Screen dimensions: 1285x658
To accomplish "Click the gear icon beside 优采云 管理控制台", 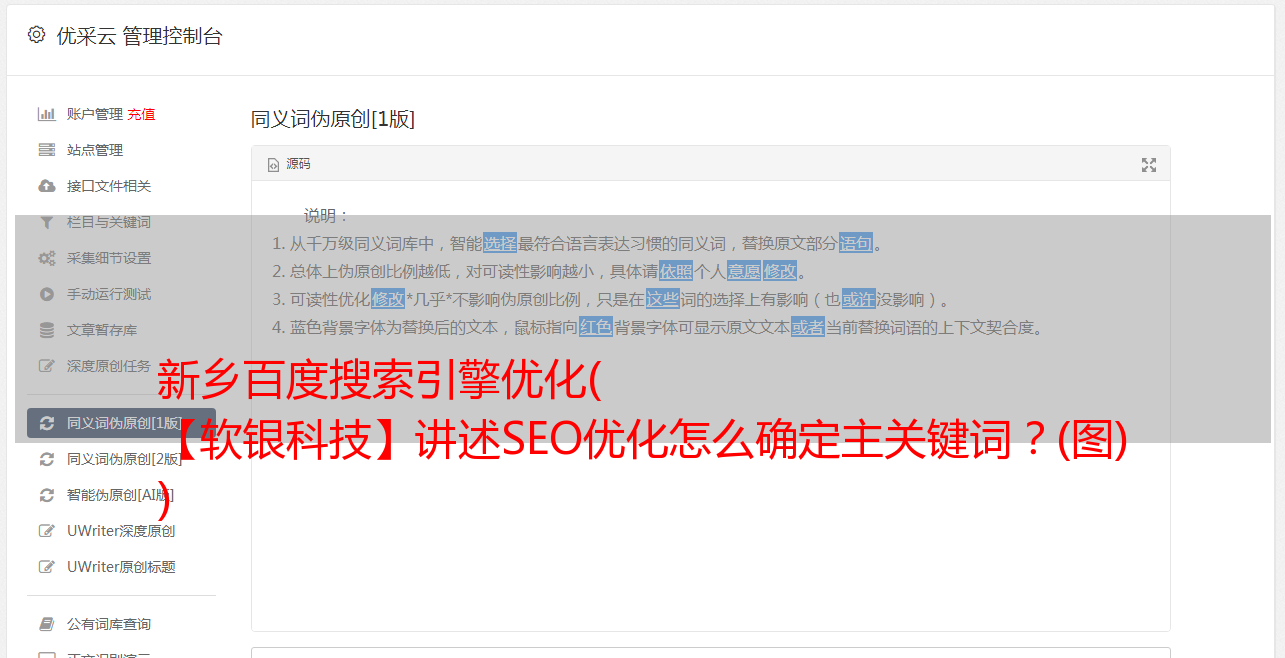I will pos(36,35).
